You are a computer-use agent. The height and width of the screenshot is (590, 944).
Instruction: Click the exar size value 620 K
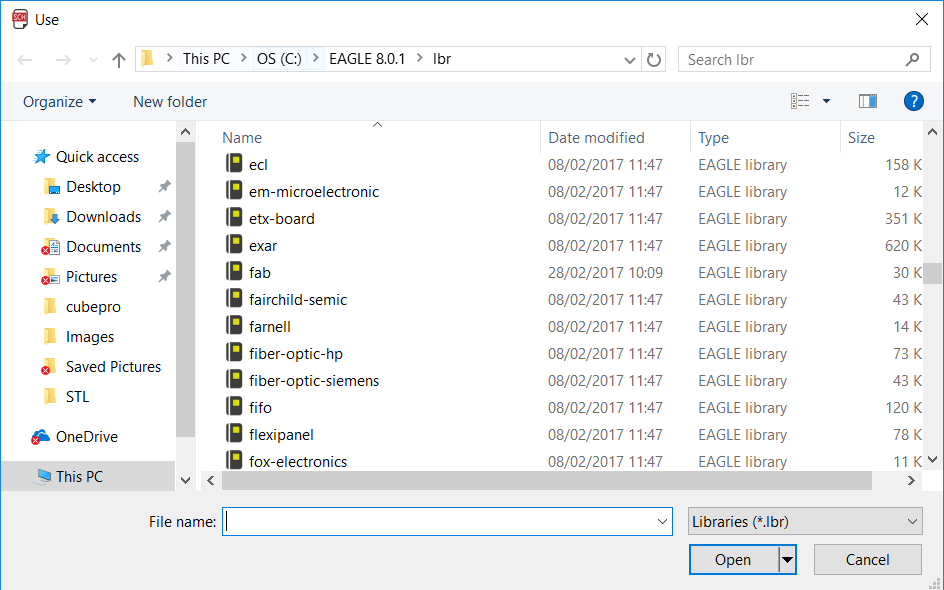903,246
